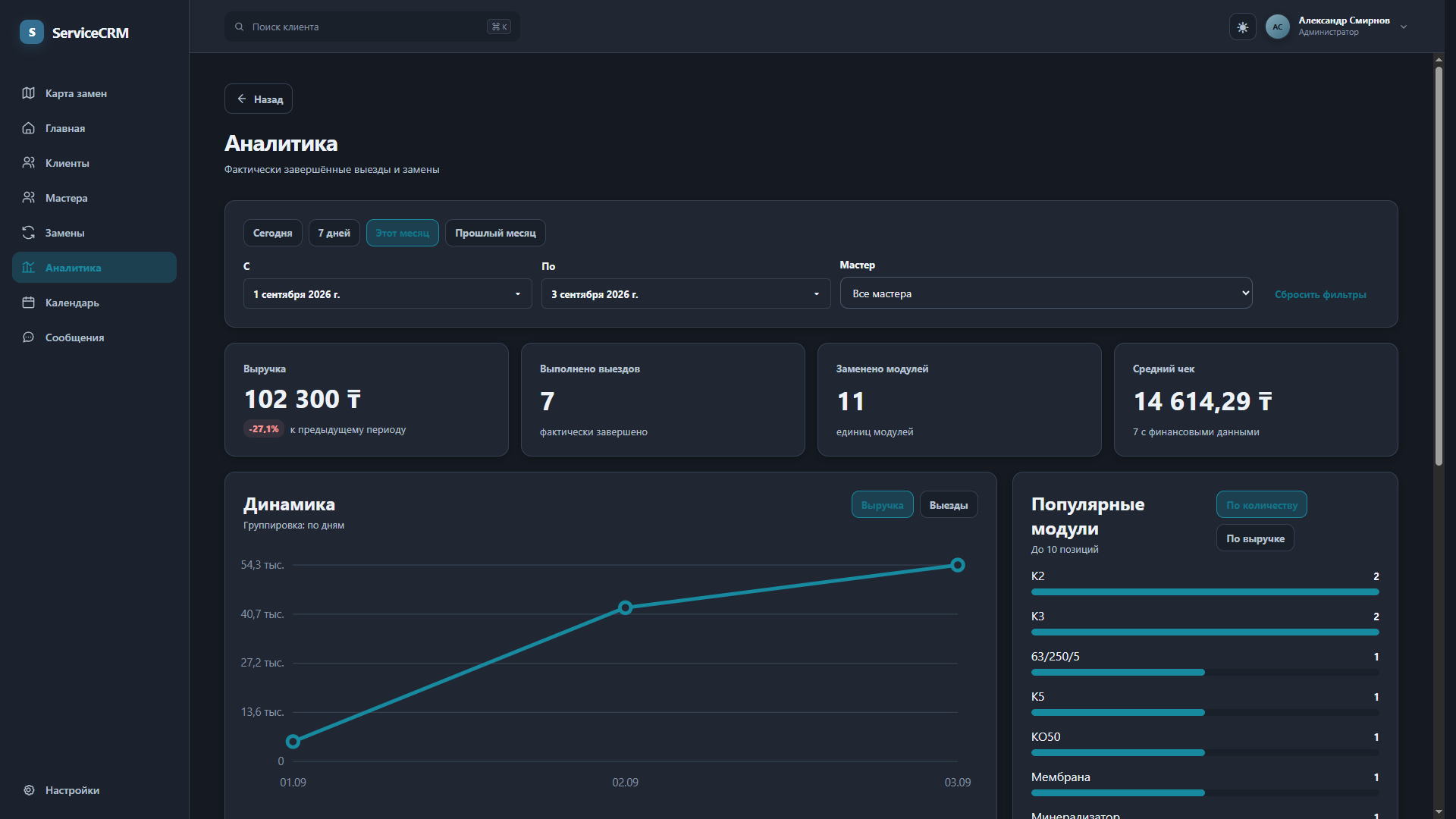Image resolution: width=1456 pixels, height=819 pixels.
Task: Select the Прошлый месяц period tab
Action: pos(495,233)
